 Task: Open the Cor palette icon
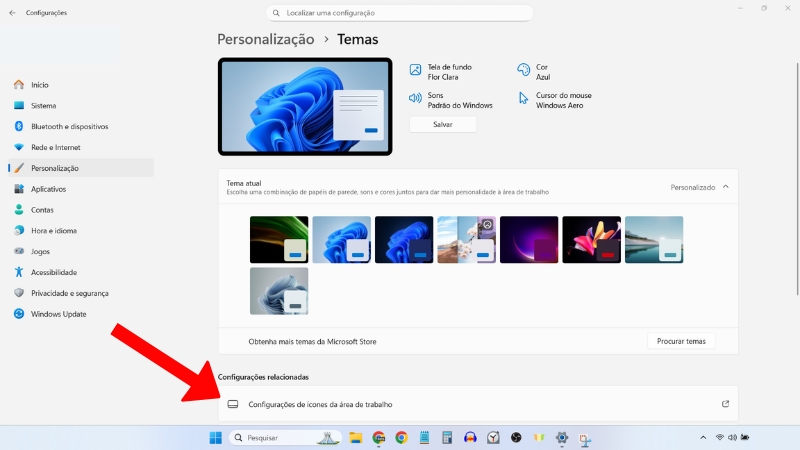(x=523, y=70)
